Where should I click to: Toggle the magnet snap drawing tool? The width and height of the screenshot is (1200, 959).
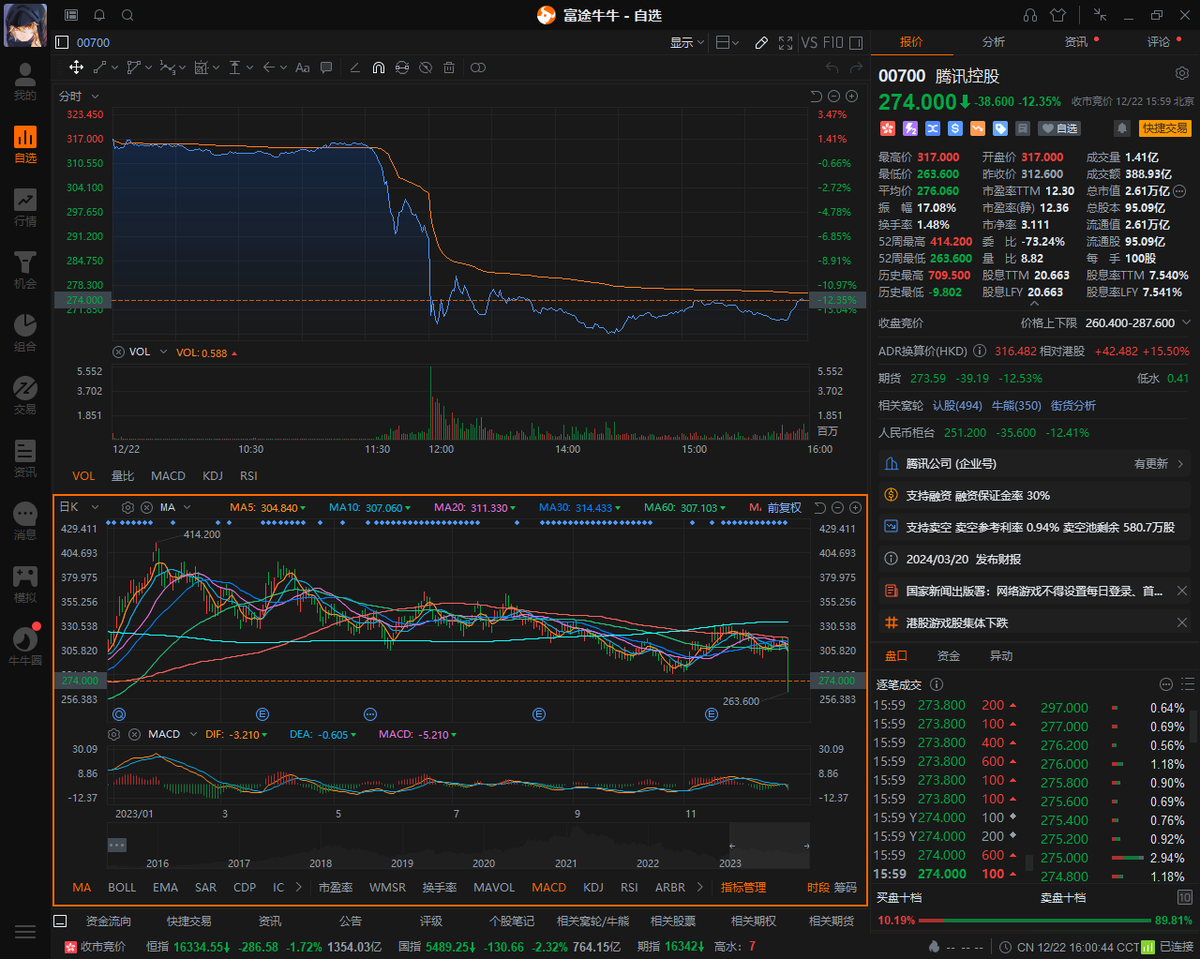[378, 67]
